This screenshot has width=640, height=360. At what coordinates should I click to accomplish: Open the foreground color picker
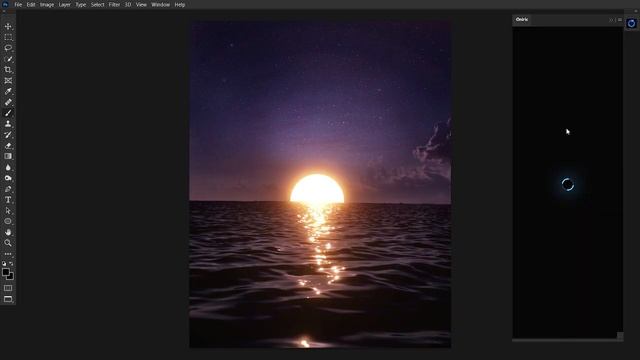click(x=5, y=272)
